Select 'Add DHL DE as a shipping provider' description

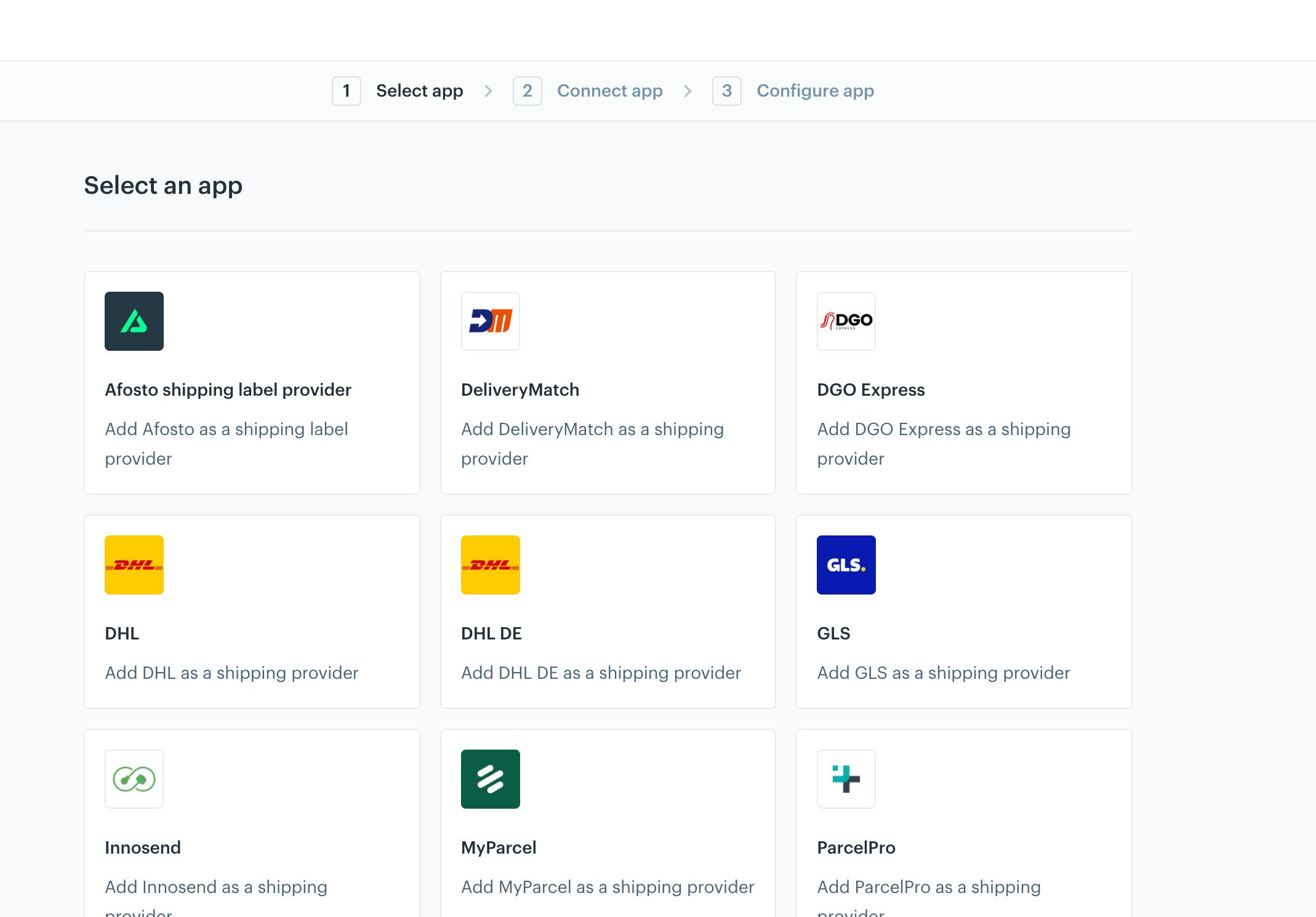(x=601, y=673)
